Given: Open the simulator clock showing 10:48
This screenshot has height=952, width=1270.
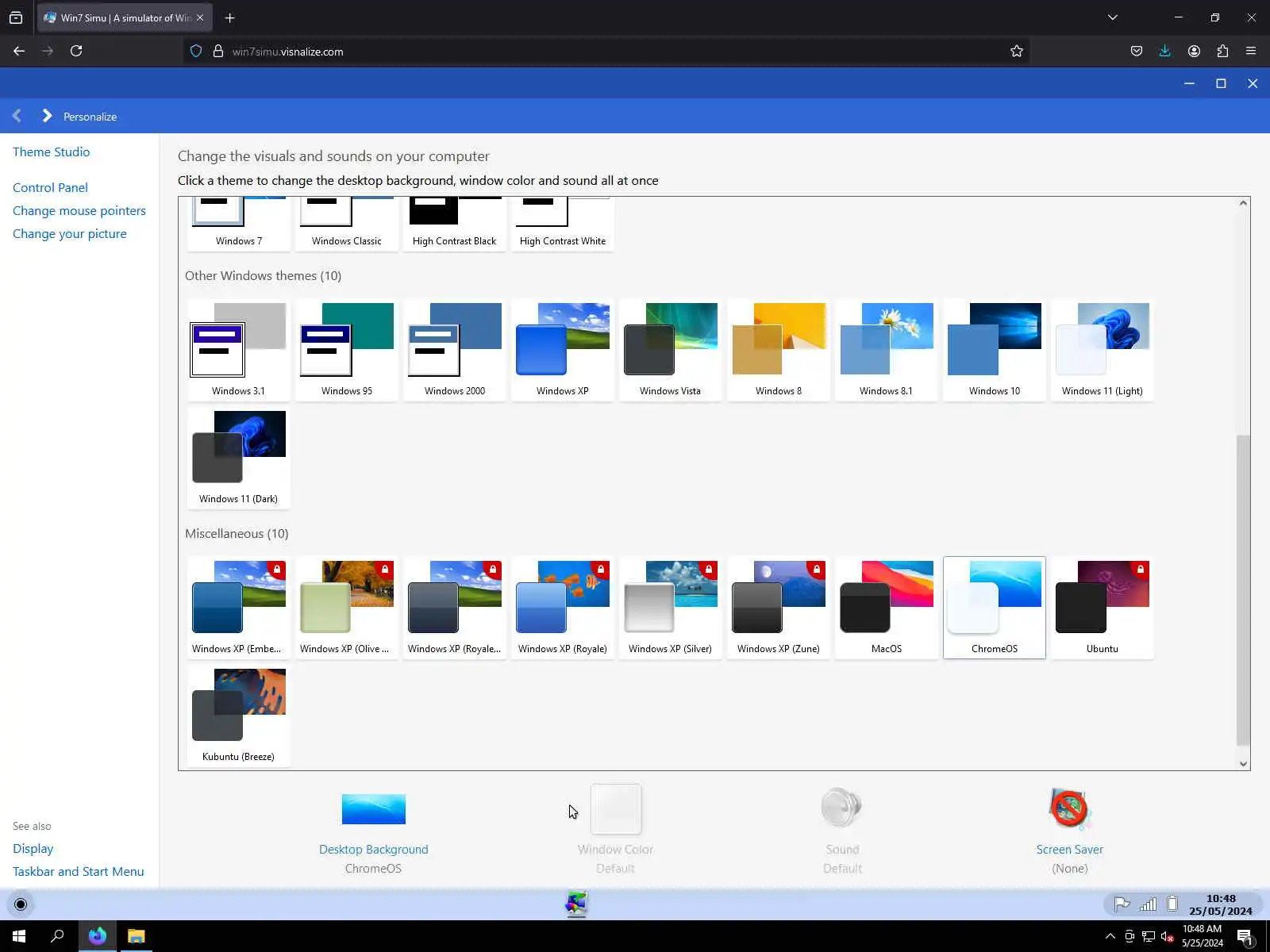Looking at the screenshot, I should [1221, 904].
